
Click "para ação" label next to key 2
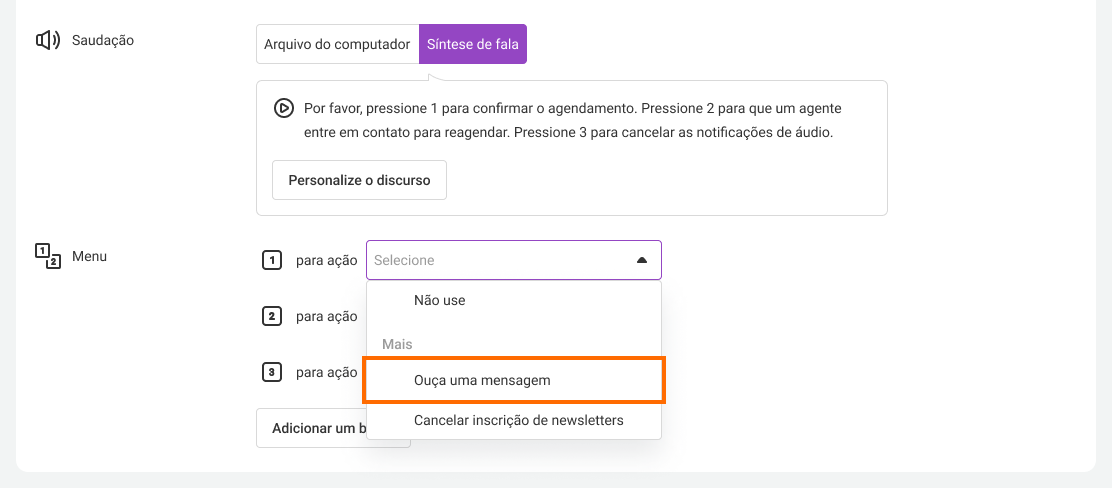pos(326,316)
